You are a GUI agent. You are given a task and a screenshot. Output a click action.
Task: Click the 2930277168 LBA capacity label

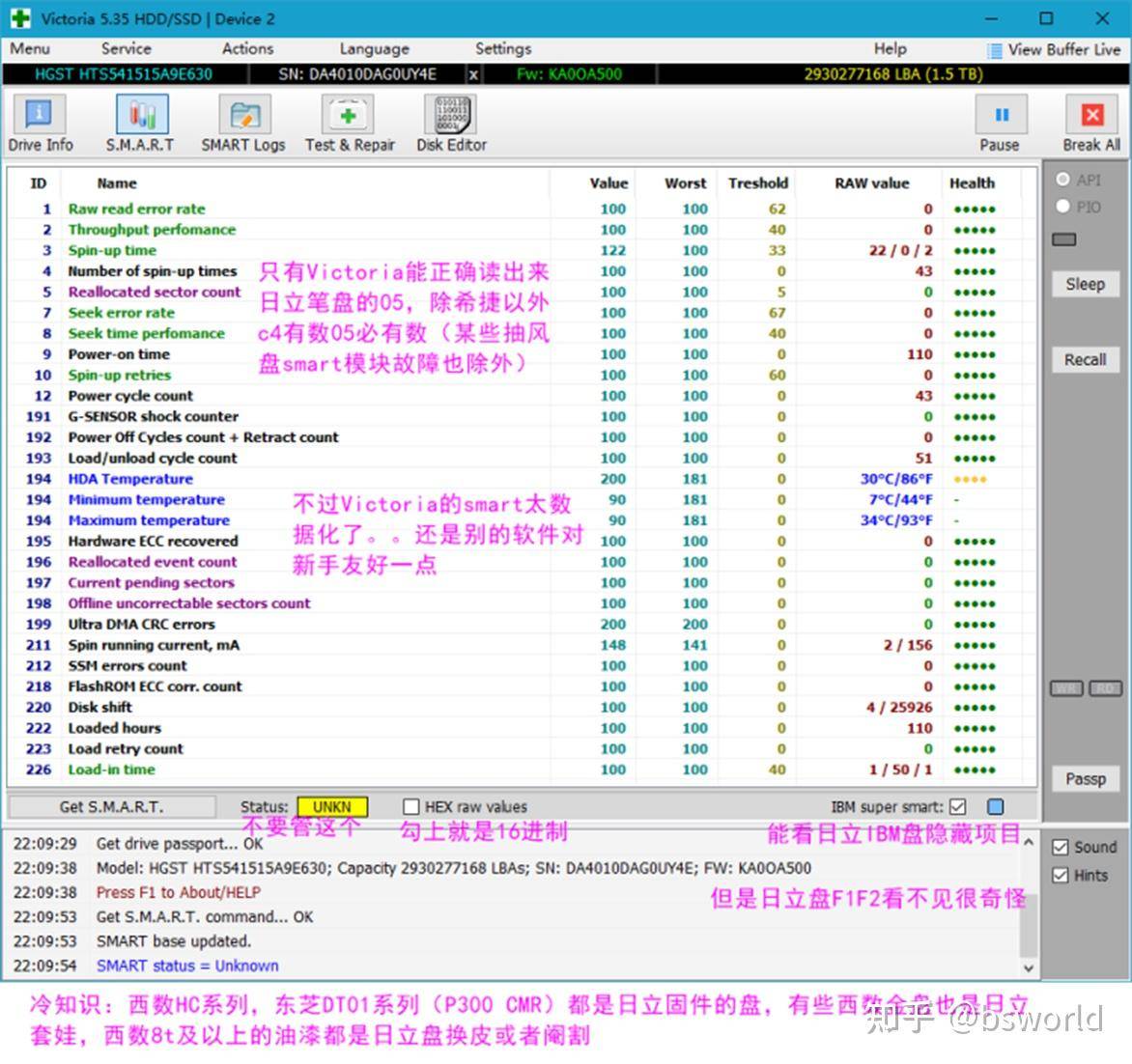coord(892,73)
